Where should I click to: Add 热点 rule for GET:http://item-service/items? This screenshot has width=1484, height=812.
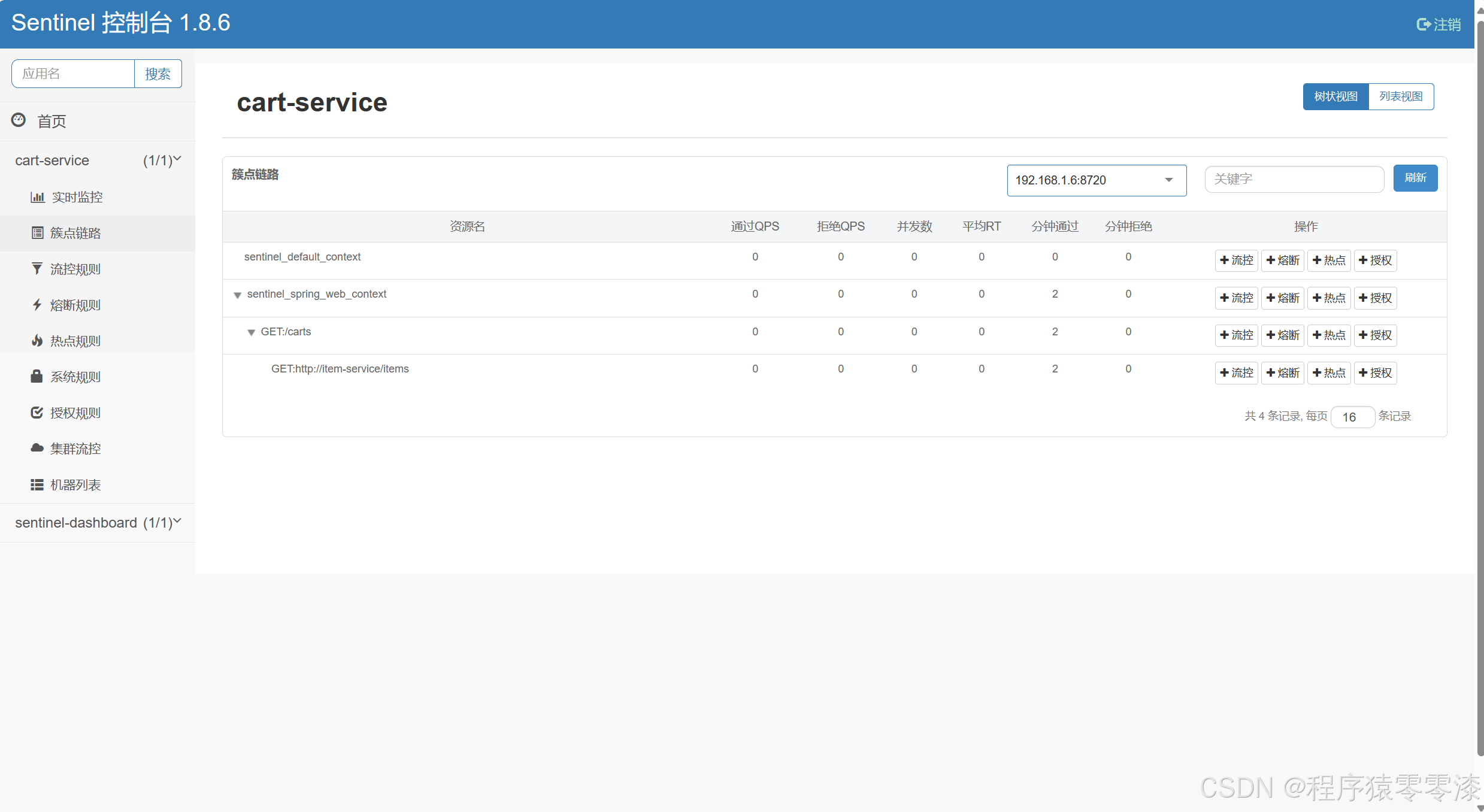pyautogui.click(x=1329, y=373)
